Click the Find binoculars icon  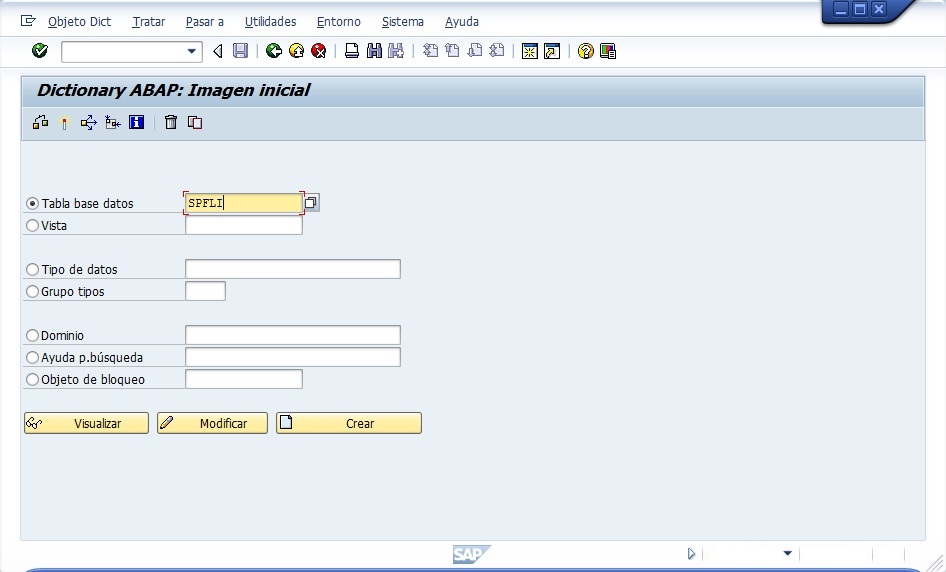pos(374,51)
